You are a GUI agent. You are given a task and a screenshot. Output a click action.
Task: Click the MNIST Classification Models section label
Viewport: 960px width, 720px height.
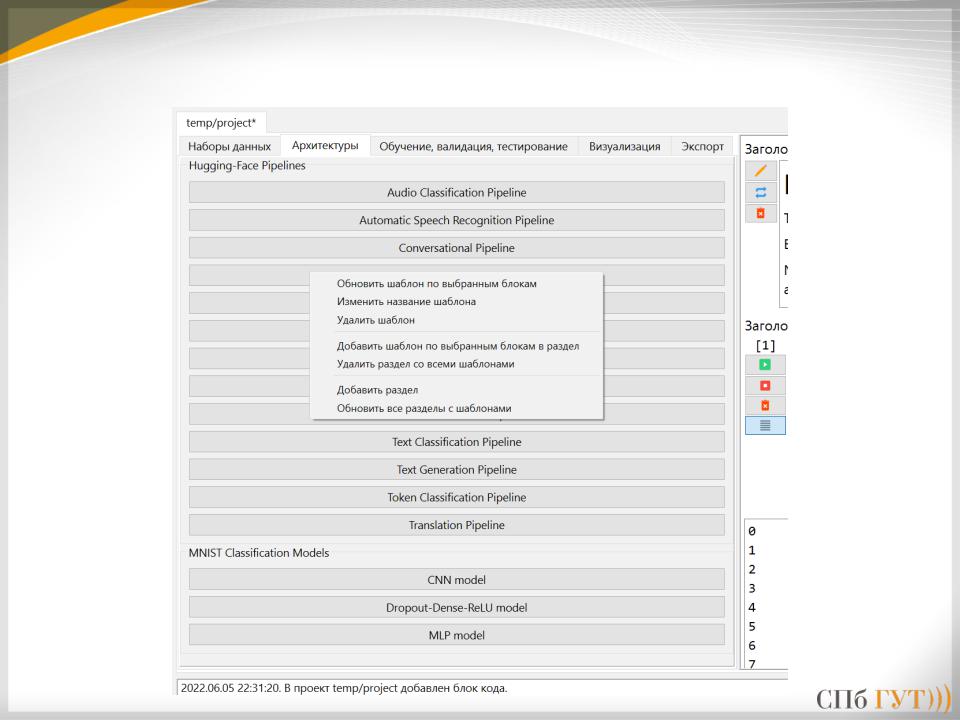258,553
